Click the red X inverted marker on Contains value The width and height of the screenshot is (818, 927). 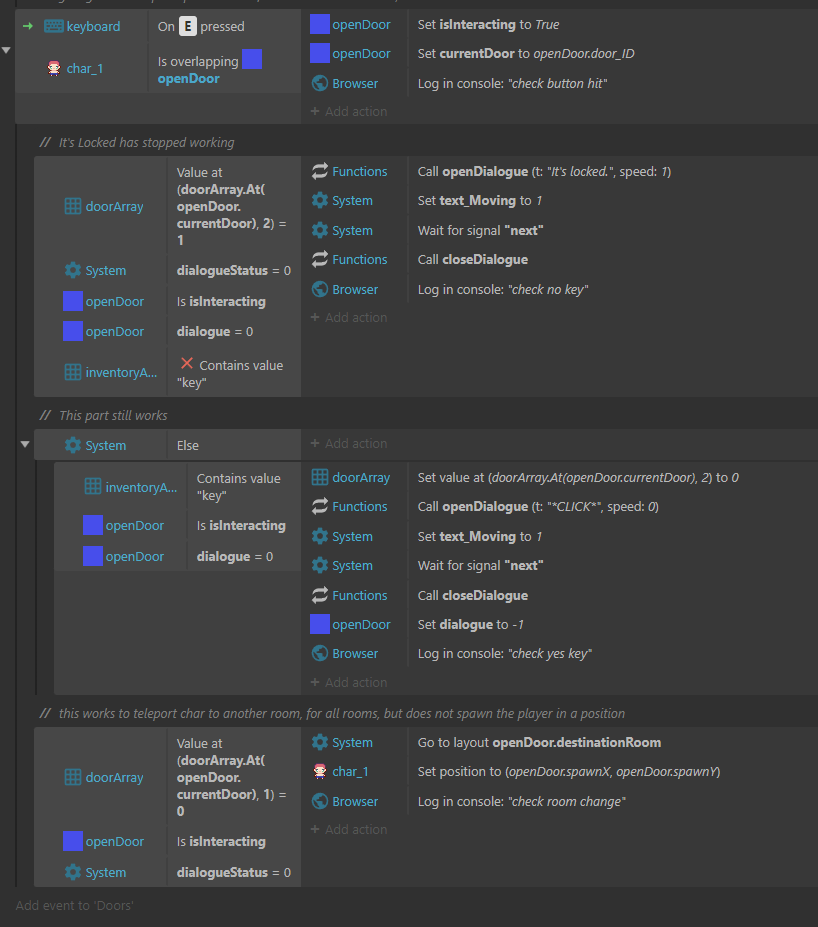[x=187, y=364]
